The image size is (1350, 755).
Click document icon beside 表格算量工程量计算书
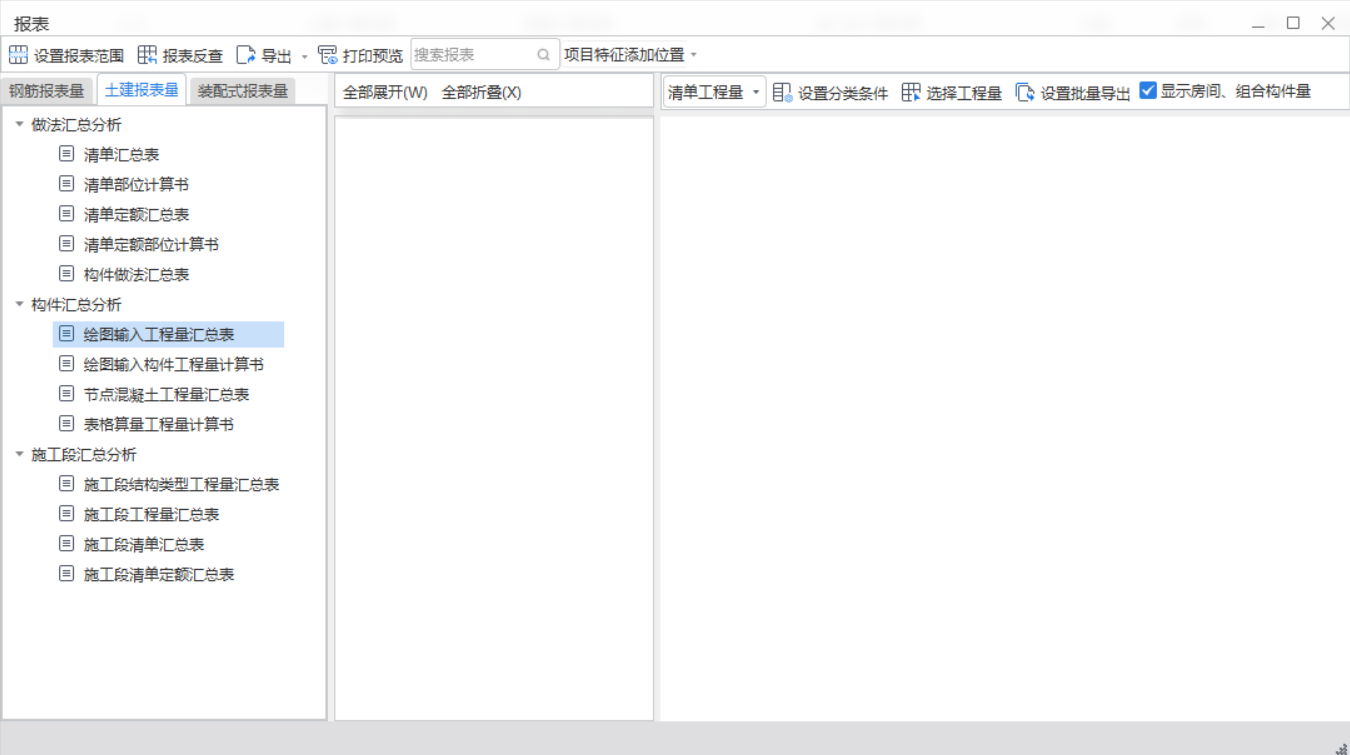click(x=66, y=424)
